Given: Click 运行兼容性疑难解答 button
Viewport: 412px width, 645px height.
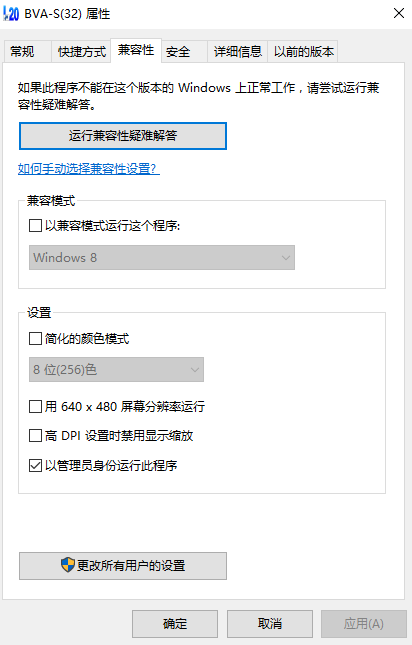Looking at the screenshot, I should [123, 136].
